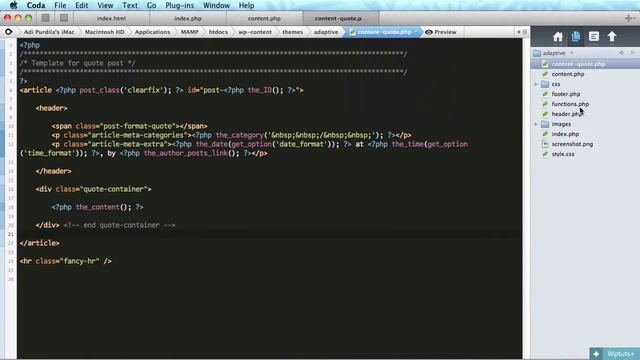Viewport: 640px width, 360px height.
Task: Click the adaptive folder icon in sidebar header
Action: (537, 53)
